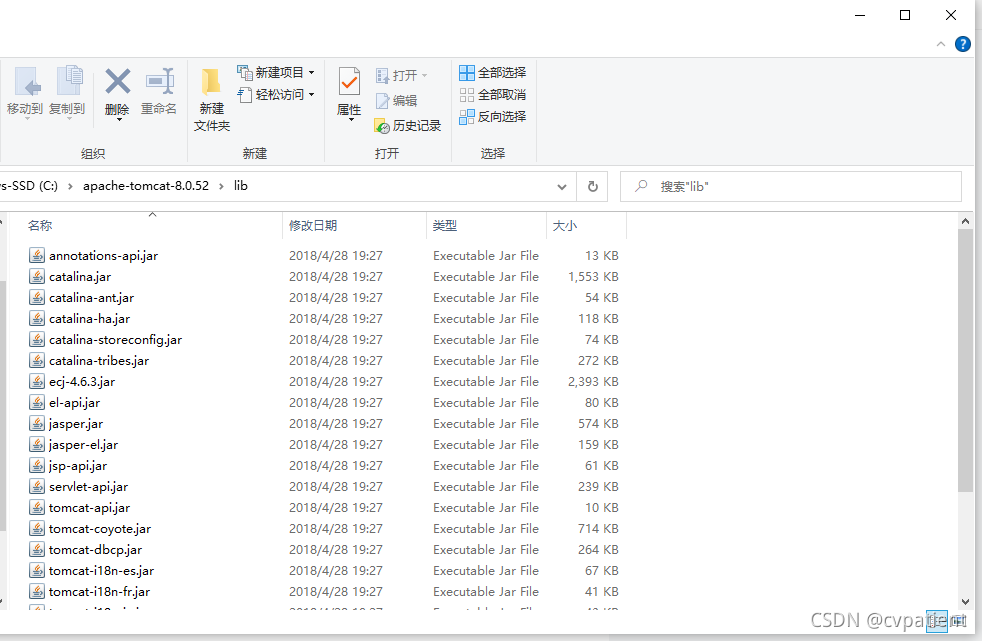Select the jsp-api.jar file icon
This screenshot has height=641, width=982.
tap(37, 466)
